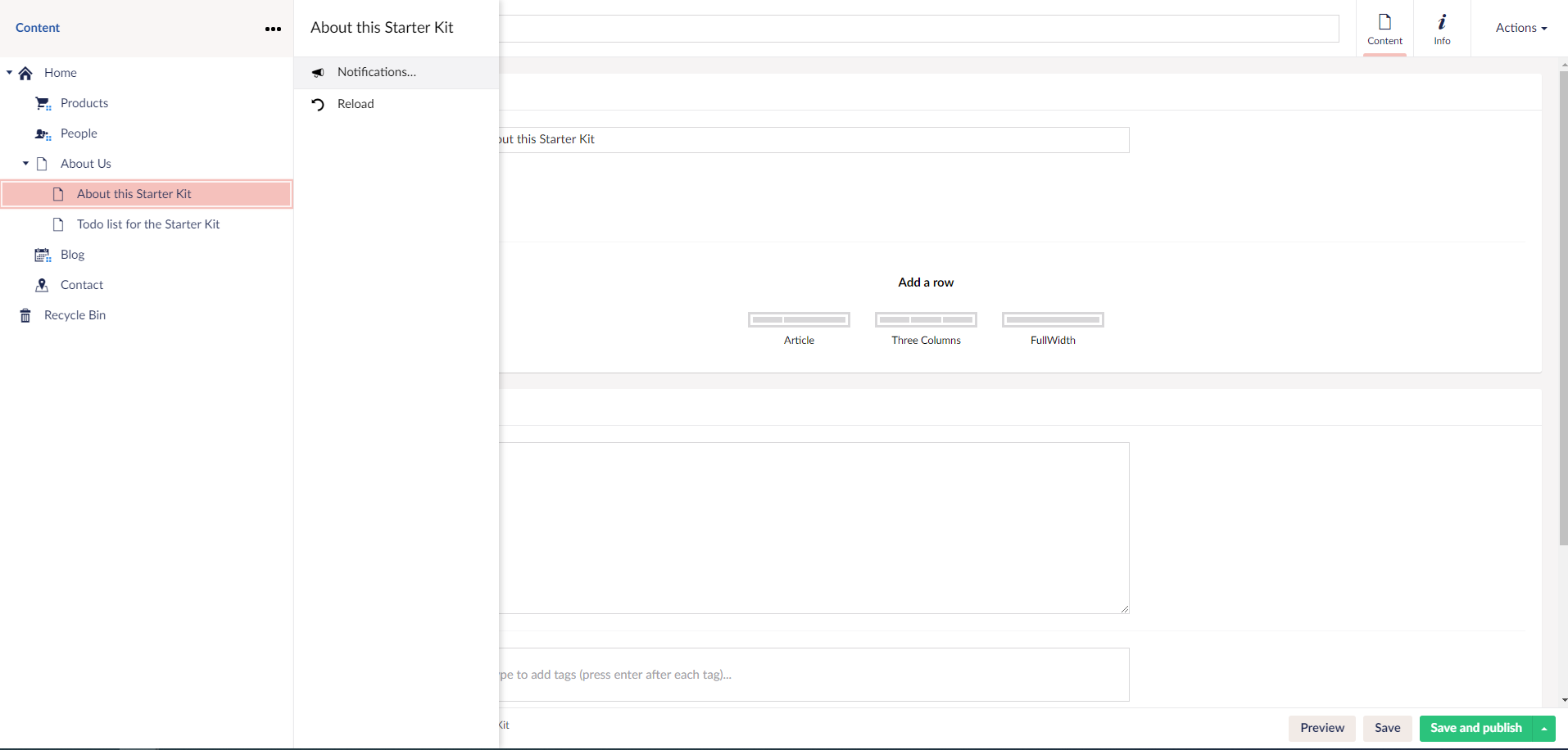Select the People section icon

42,133
